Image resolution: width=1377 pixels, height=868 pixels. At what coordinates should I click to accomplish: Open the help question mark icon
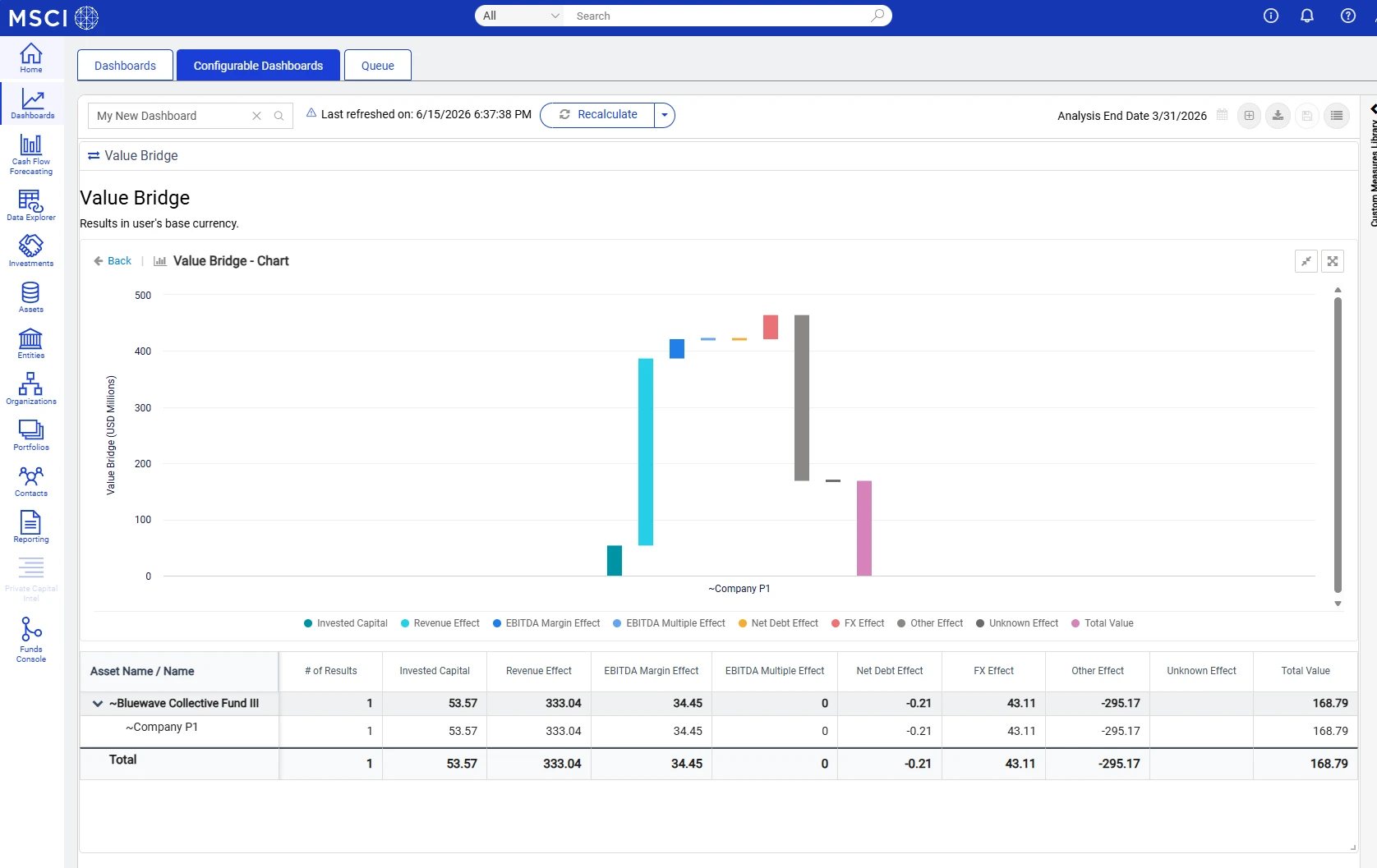click(1348, 16)
